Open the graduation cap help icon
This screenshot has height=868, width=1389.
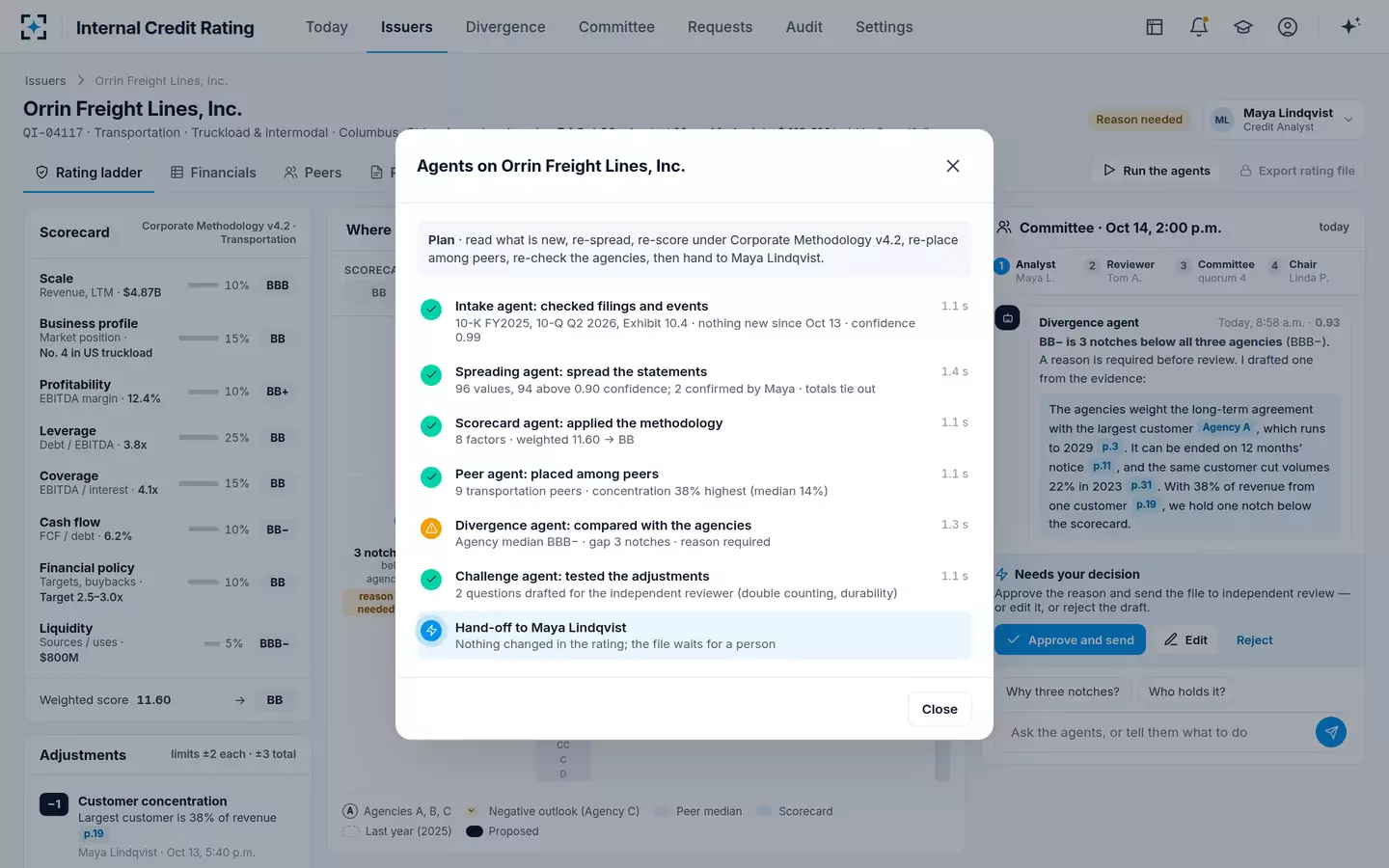click(1243, 27)
